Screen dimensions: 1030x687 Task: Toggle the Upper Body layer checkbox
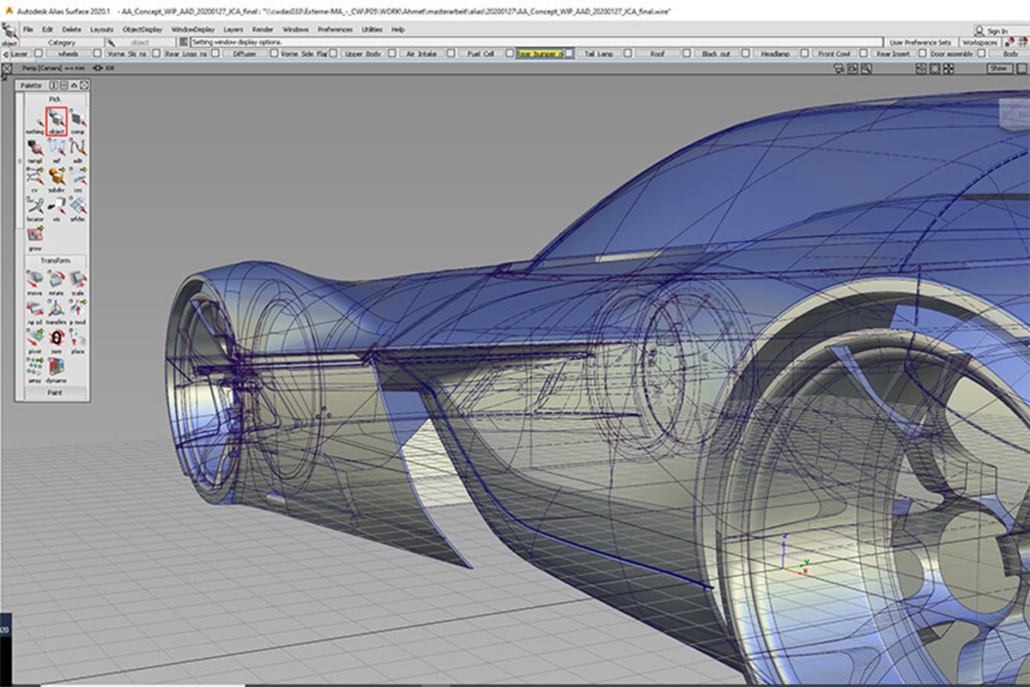click(392, 54)
